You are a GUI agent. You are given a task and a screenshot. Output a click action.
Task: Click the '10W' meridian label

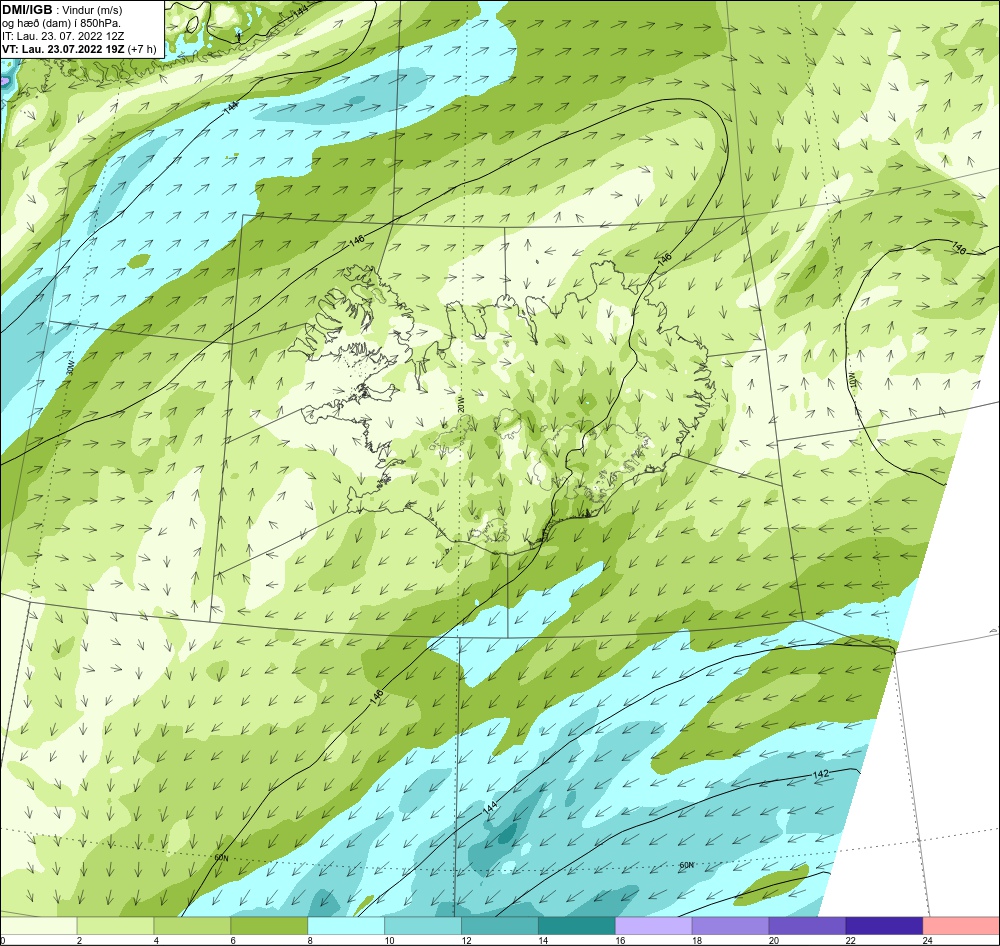[851, 379]
